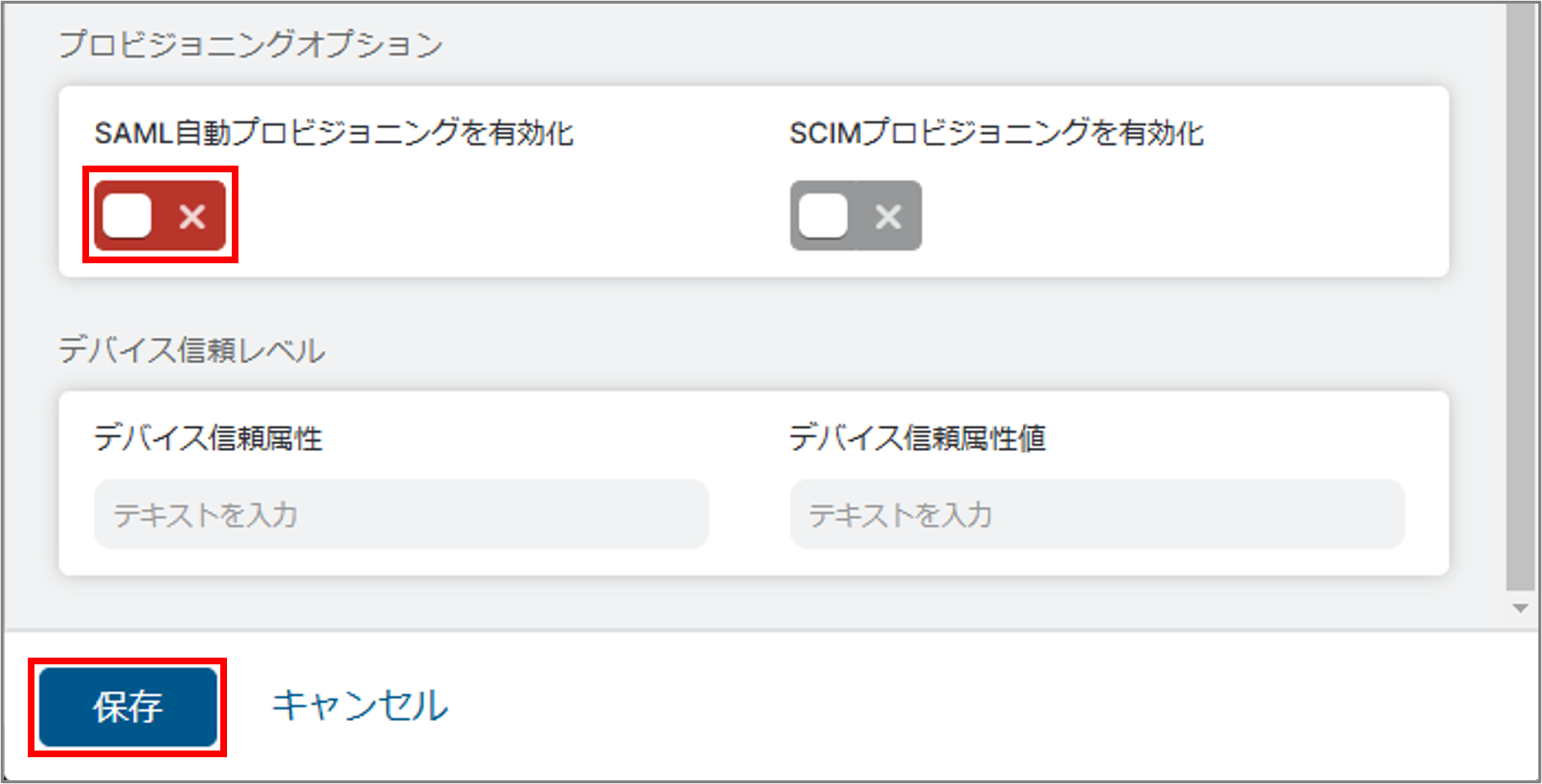
Task: Click the white knob of the SAML toggle
Action: click(x=128, y=215)
